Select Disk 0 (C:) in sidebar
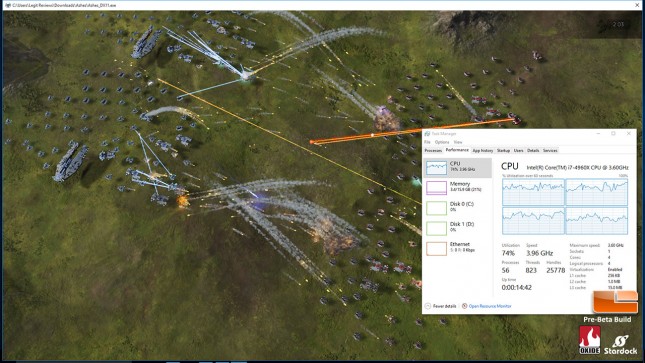 [x=458, y=207]
